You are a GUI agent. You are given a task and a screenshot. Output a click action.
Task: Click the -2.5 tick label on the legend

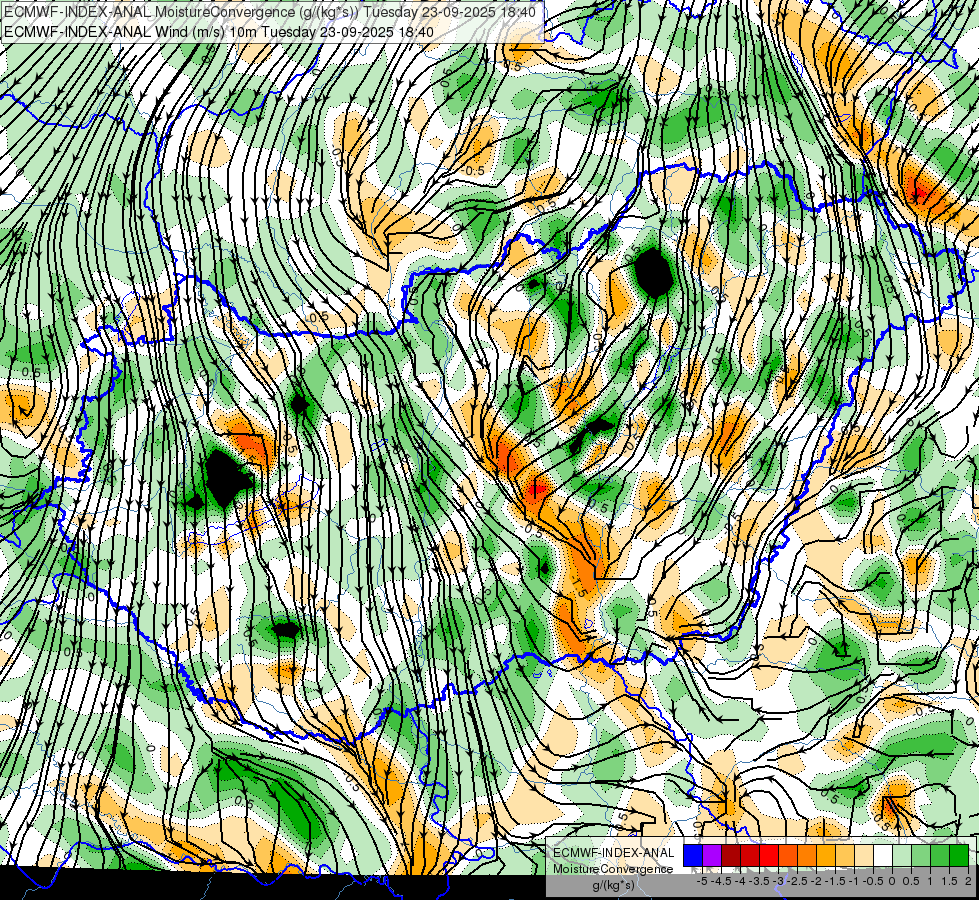(797, 881)
